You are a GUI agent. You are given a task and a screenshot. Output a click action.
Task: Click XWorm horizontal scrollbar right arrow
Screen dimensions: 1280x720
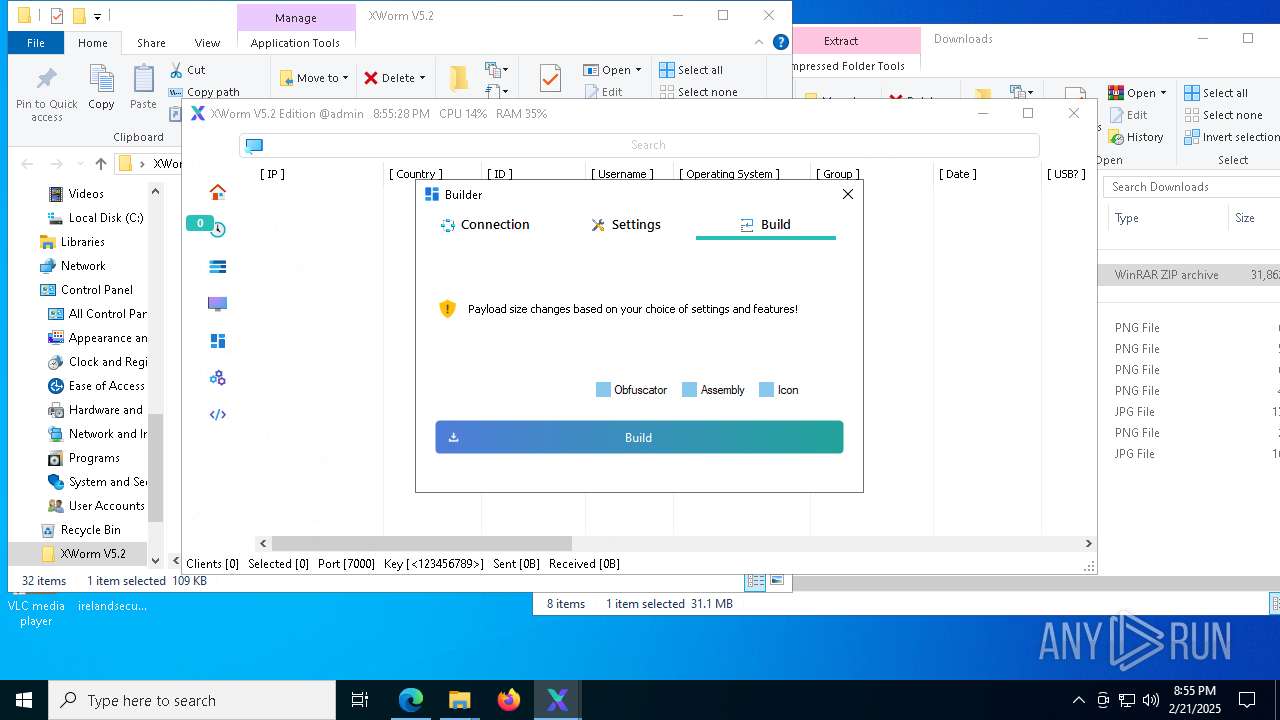point(1088,543)
